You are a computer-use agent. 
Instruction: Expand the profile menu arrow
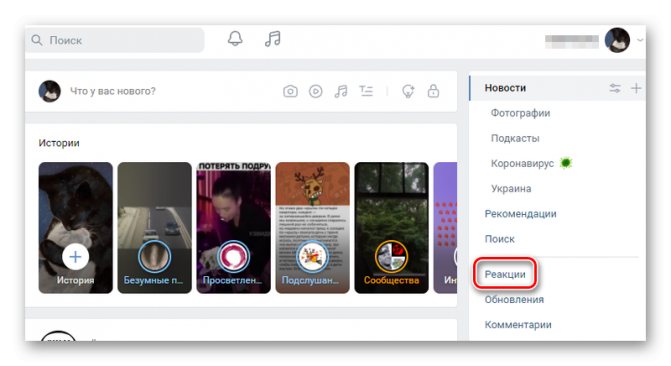(x=640, y=40)
